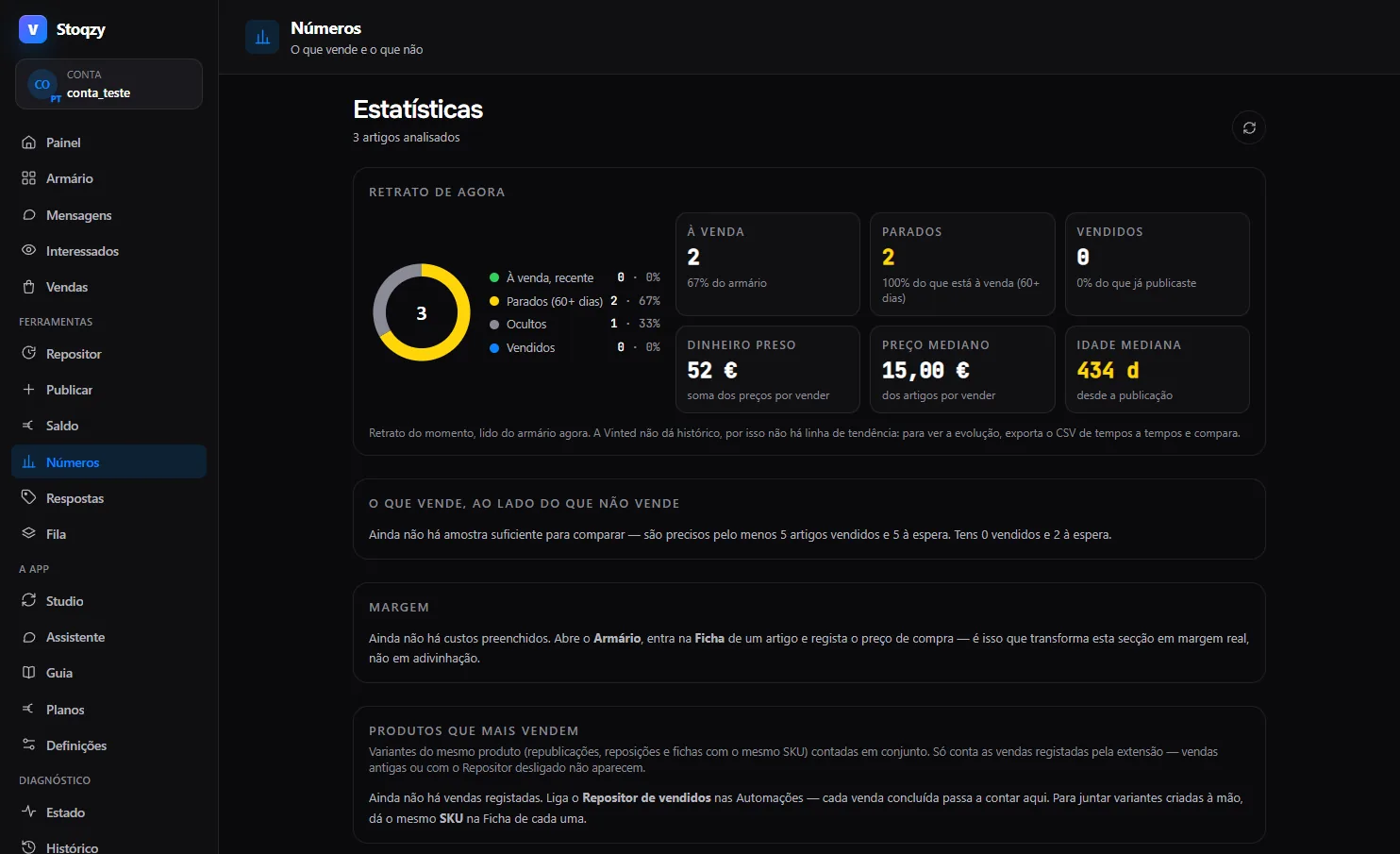The image size is (1400, 854).
Task: Click the refresh statistics icon
Action: click(x=1249, y=127)
